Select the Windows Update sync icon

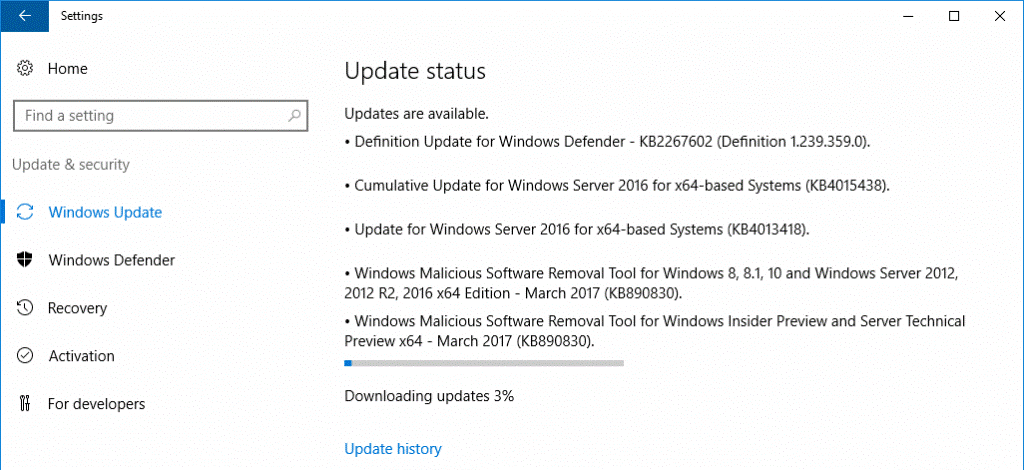(25, 212)
